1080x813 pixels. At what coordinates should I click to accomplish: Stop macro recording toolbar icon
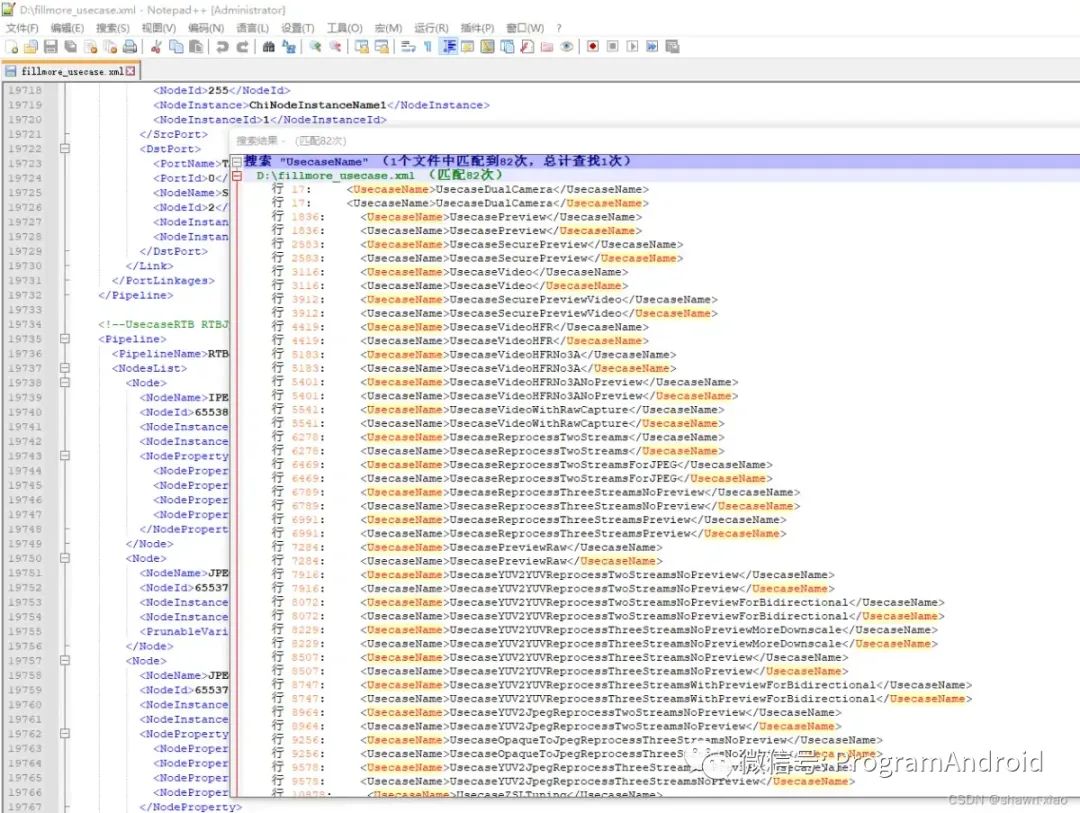coord(612,47)
